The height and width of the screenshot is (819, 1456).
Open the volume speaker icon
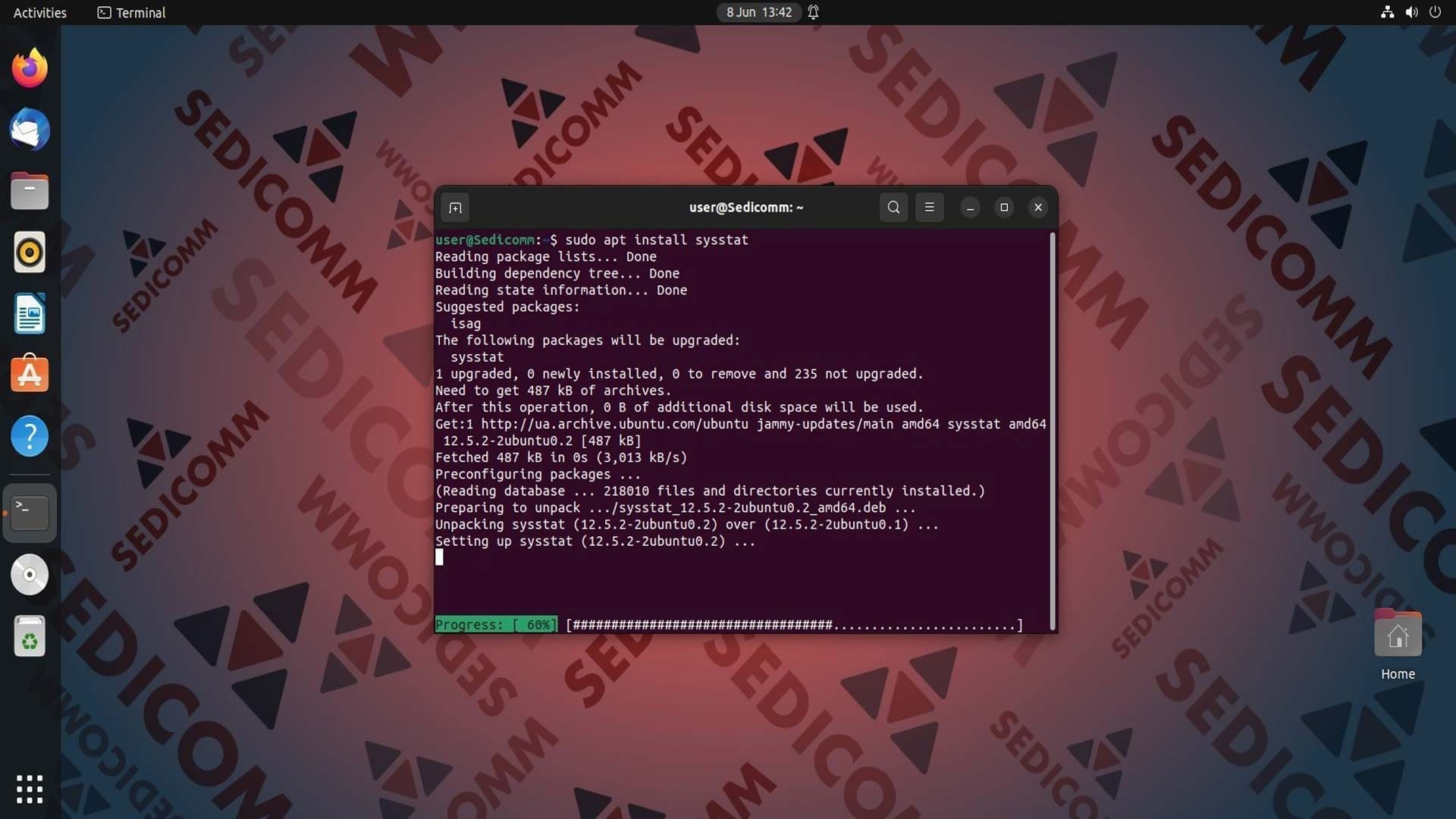pos(1411,12)
